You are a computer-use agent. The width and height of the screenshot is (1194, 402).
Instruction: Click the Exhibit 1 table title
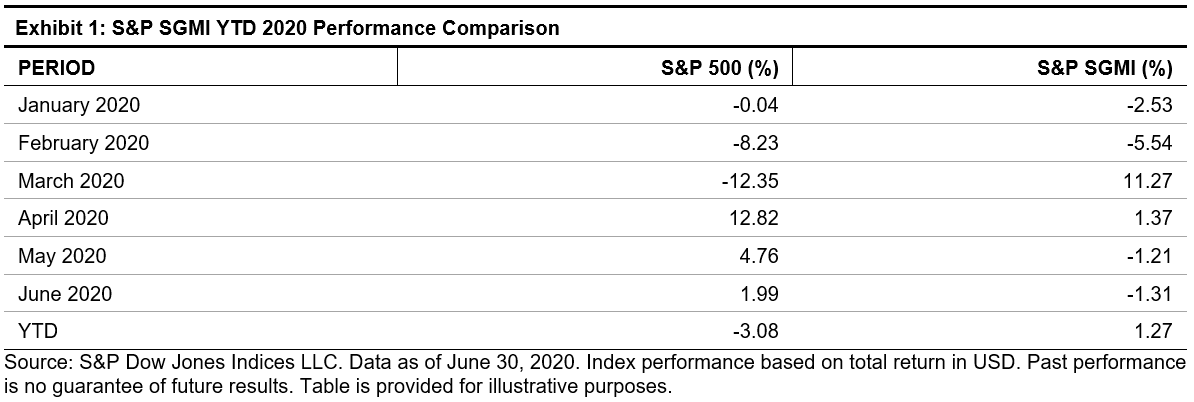[x=285, y=29]
